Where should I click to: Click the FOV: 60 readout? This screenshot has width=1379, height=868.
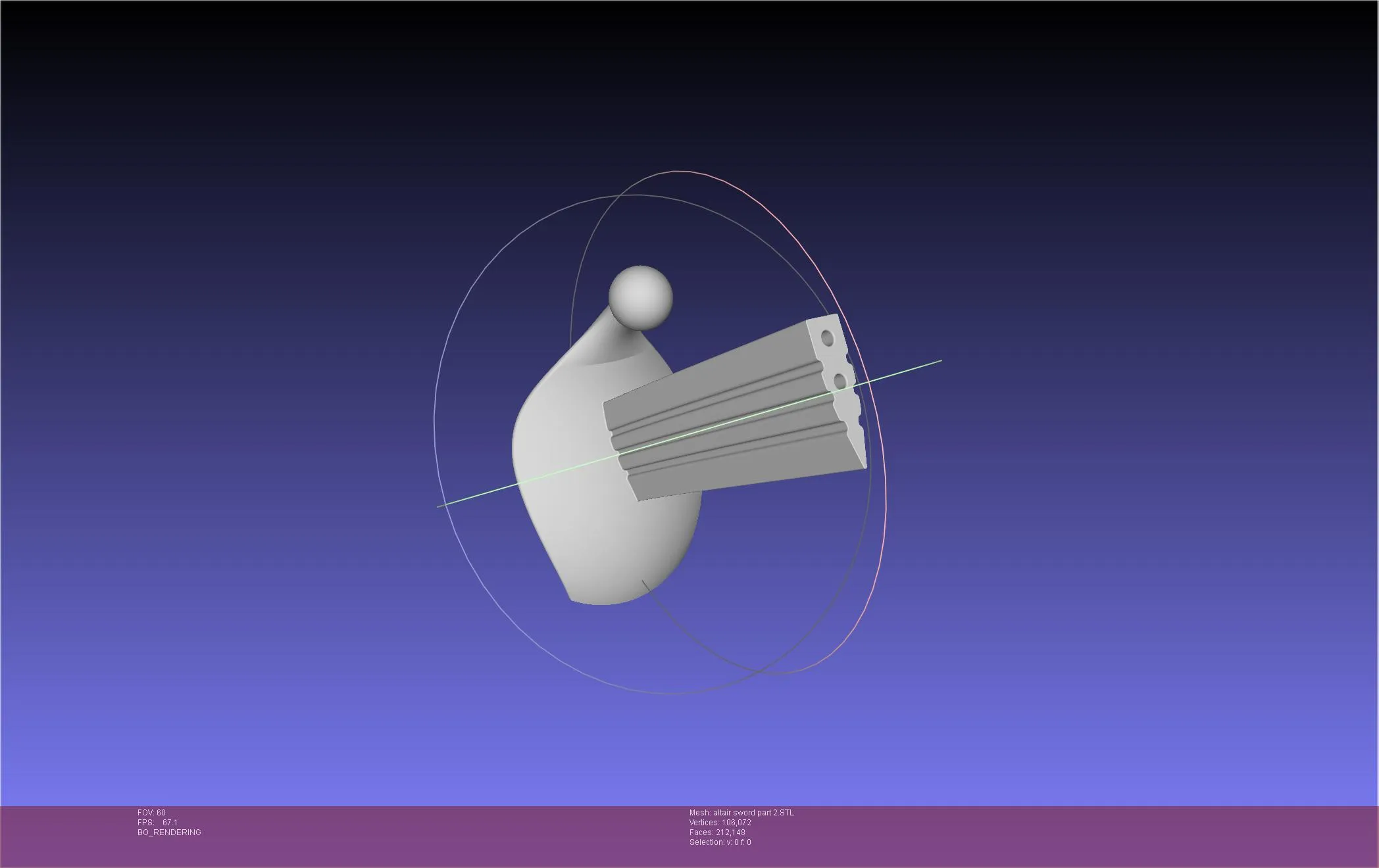(151, 813)
